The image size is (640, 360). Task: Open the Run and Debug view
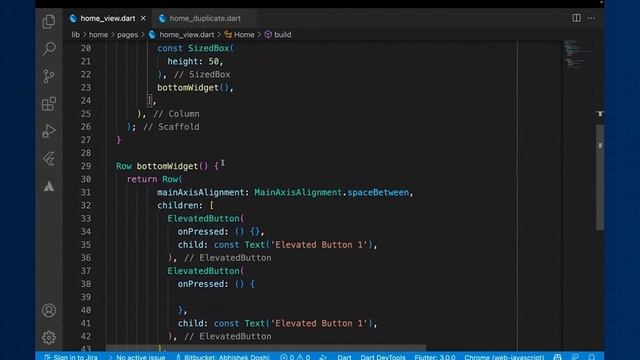click(49, 131)
